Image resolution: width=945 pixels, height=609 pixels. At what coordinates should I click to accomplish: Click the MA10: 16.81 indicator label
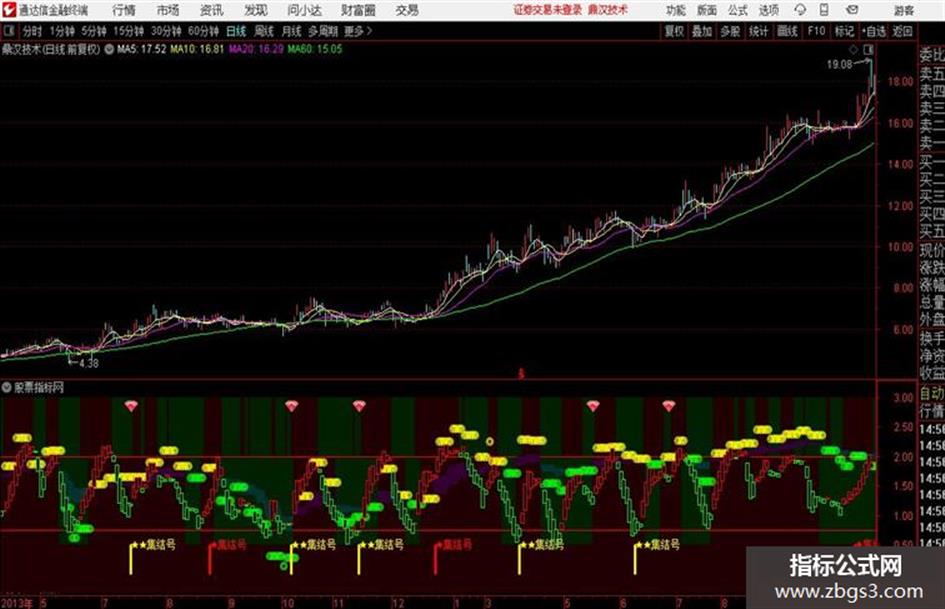(x=197, y=49)
